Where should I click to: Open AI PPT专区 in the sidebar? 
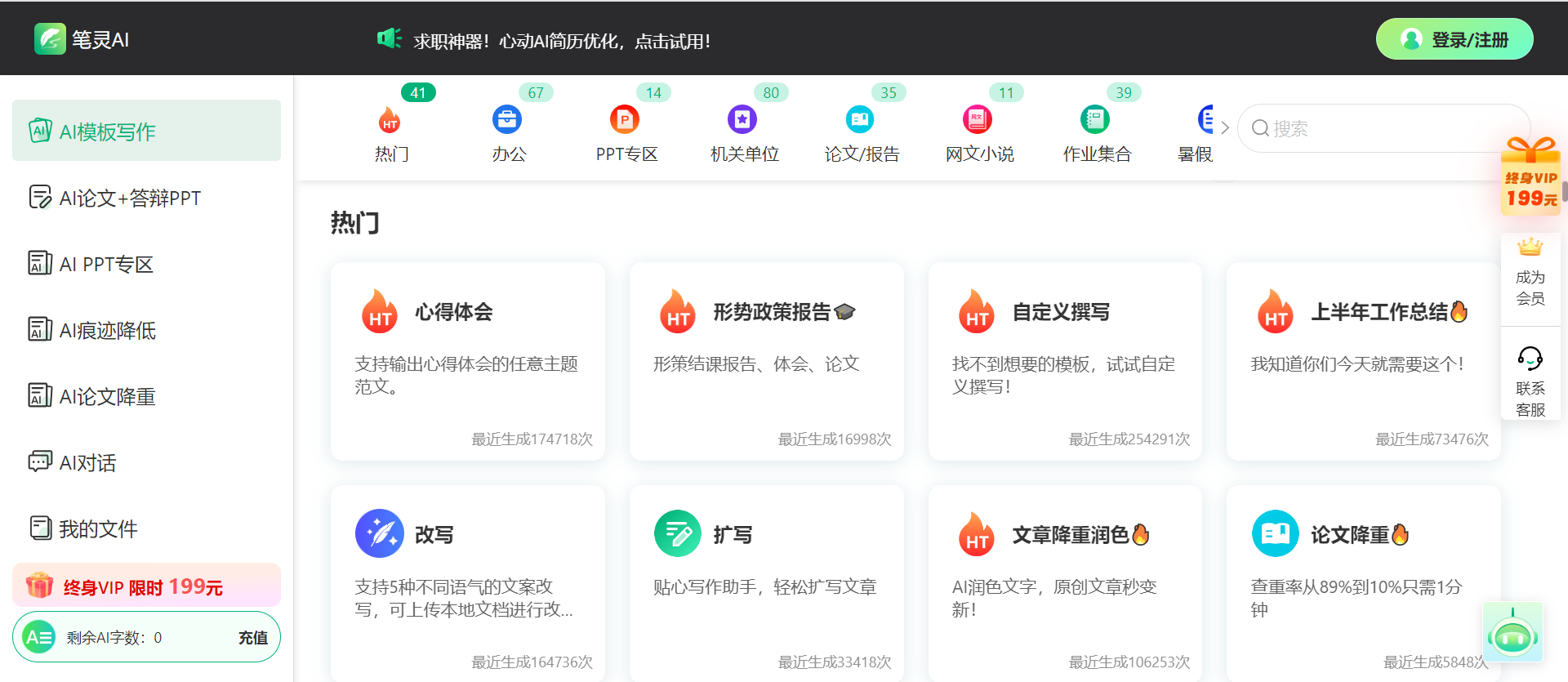click(146, 264)
